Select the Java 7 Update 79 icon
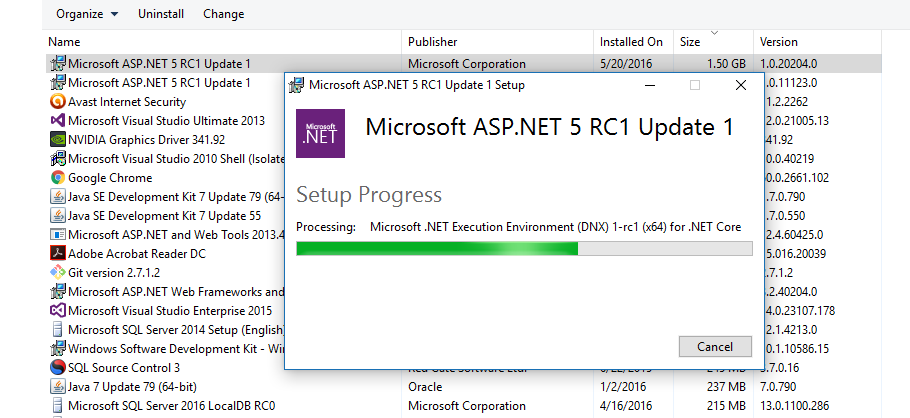Screen dimensions: 910x418 click(x=58, y=387)
